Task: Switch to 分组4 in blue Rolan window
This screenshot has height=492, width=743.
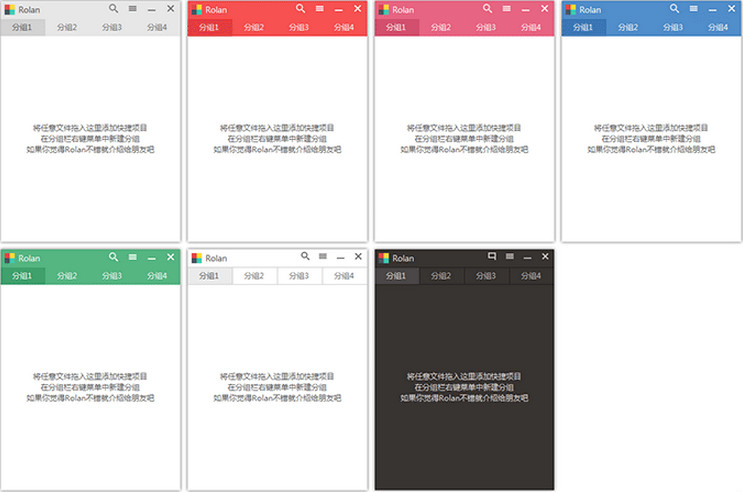Action: [718, 27]
